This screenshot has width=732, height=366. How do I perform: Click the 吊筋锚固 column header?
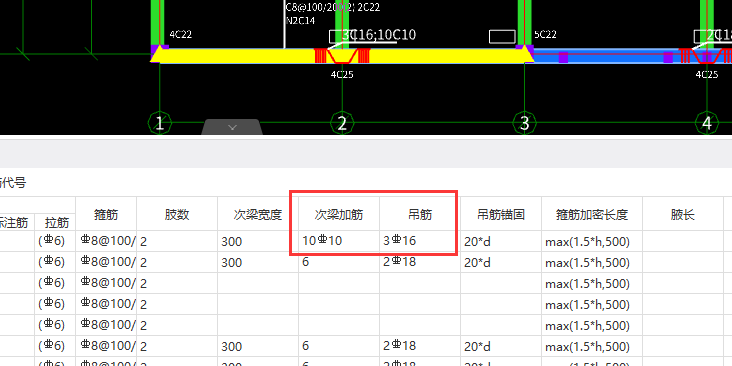(x=501, y=214)
